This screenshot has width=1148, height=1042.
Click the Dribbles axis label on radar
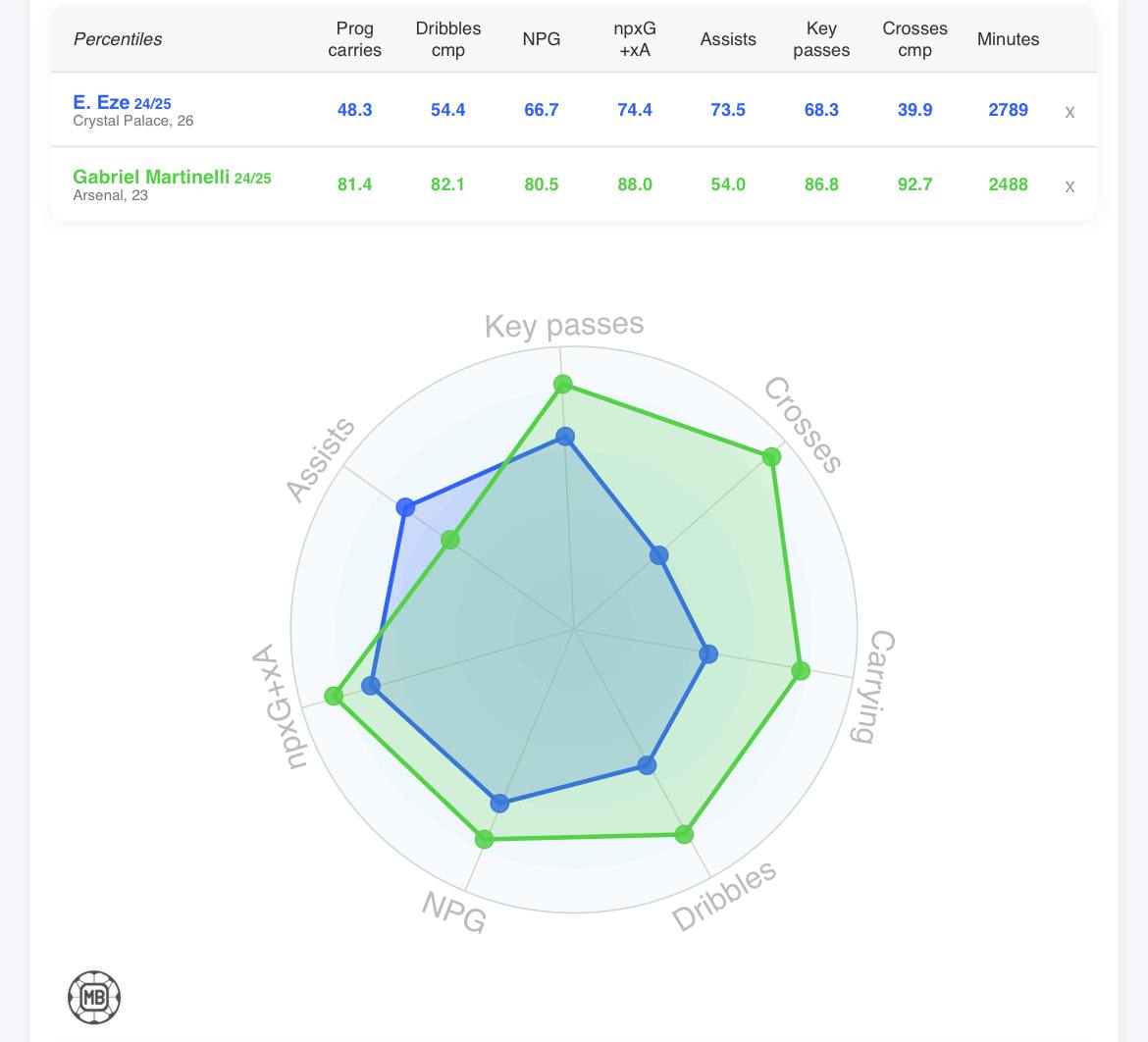coord(724,895)
